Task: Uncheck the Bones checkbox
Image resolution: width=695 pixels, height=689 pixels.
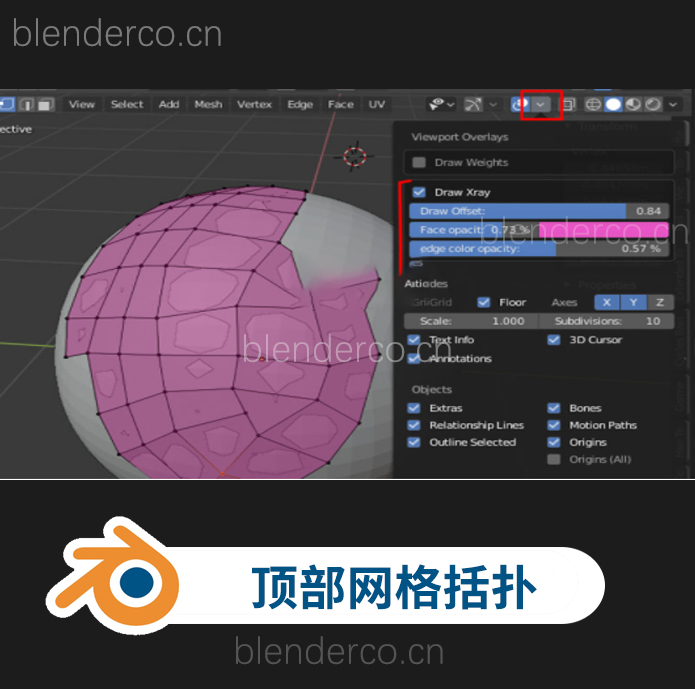Action: [554, 408]
